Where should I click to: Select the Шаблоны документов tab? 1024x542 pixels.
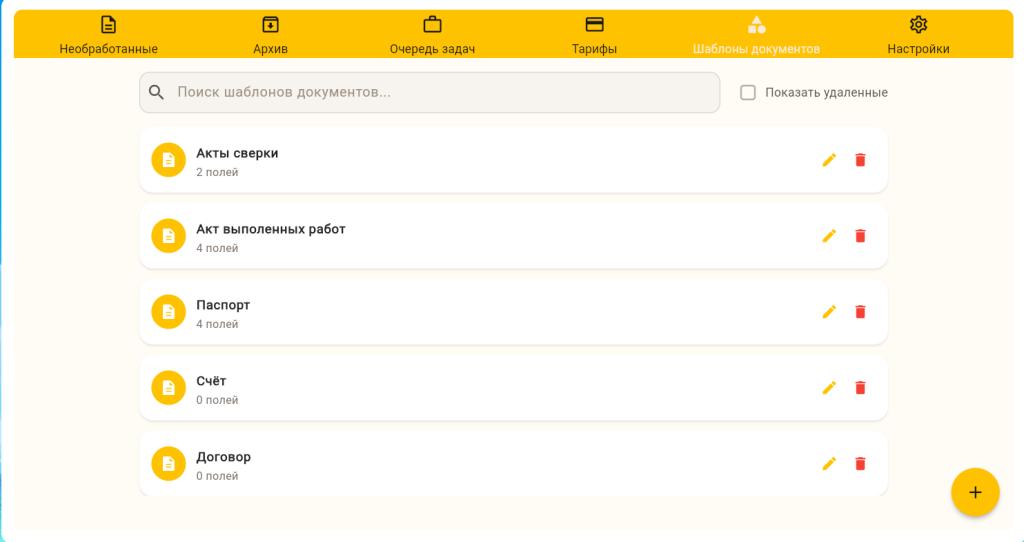pos(756,35)
